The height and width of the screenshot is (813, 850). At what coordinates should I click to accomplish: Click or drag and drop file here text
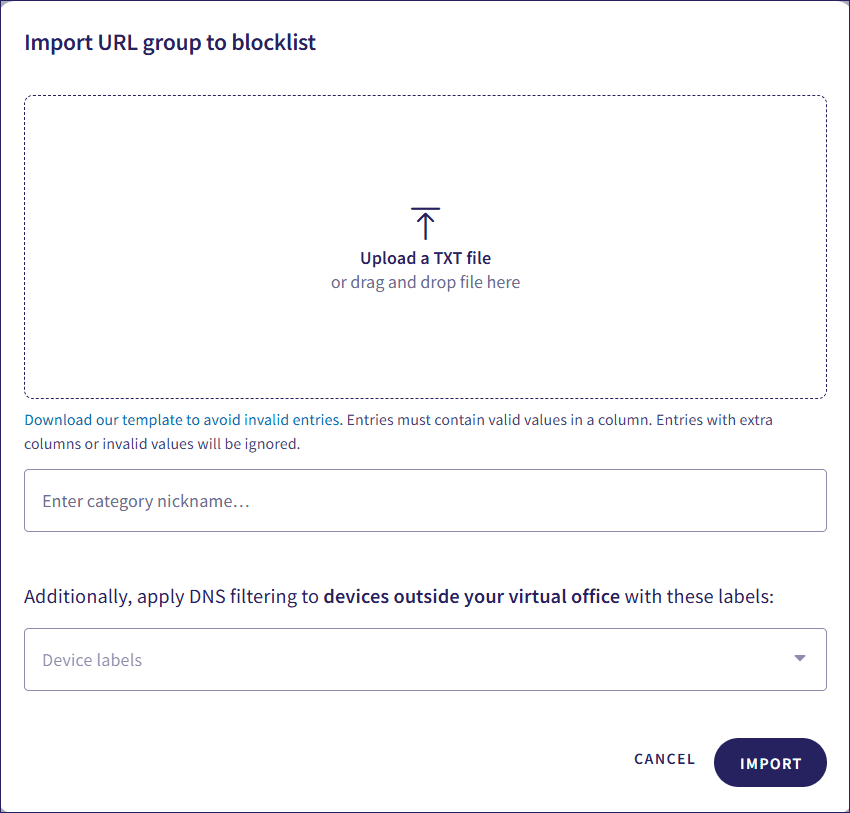425,281
